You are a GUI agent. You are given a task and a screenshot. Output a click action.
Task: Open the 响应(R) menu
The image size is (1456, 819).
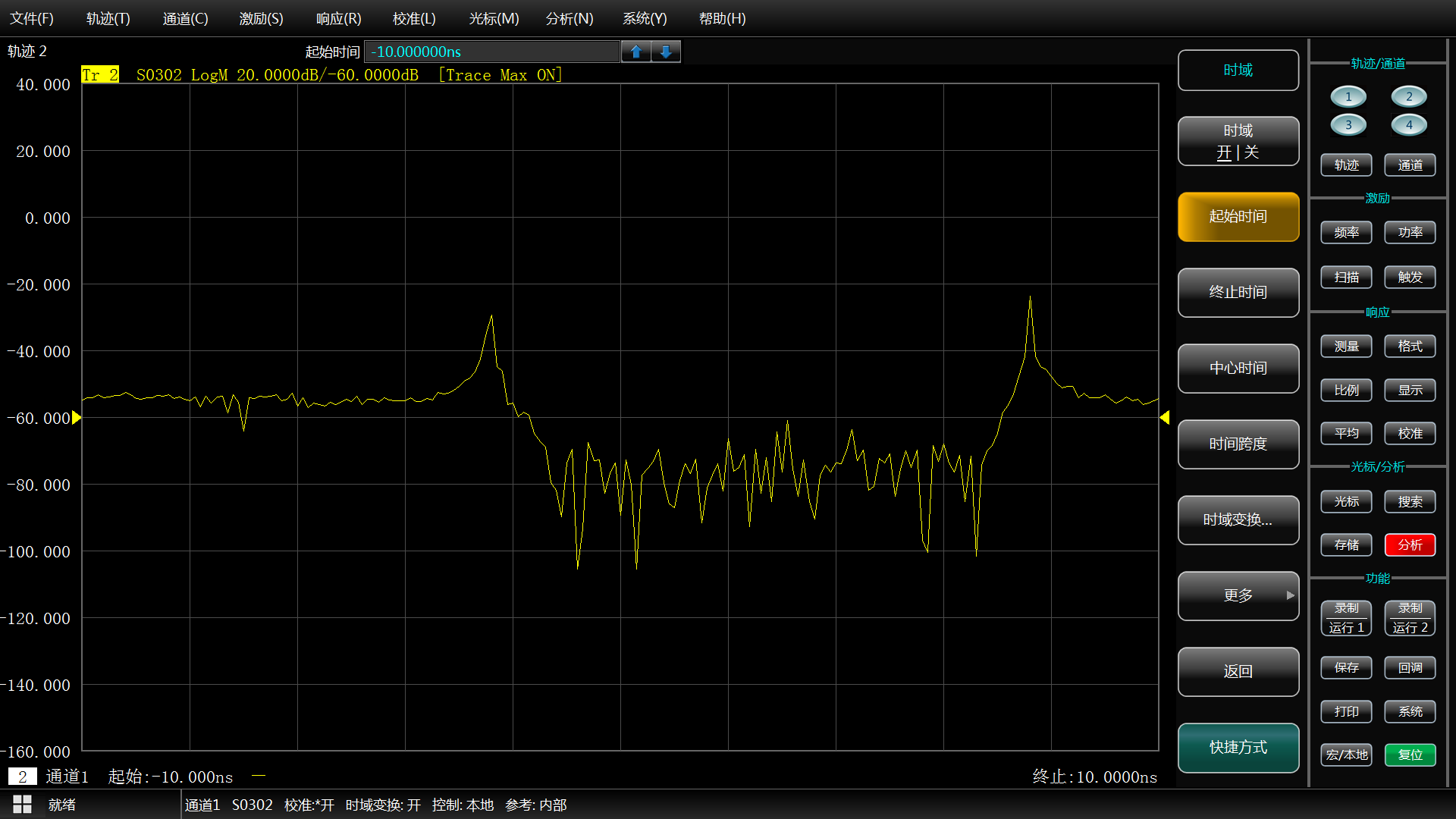[338, 18]
